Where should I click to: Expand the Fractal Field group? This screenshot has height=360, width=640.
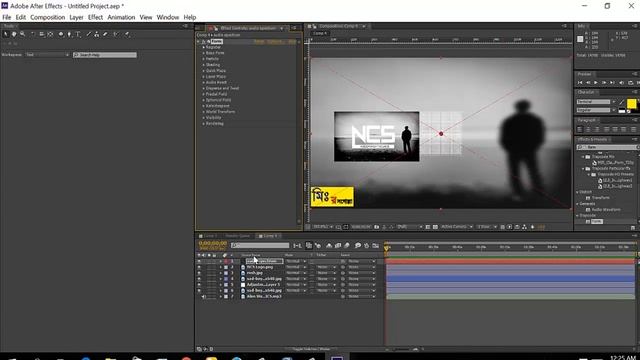[204, 94]
